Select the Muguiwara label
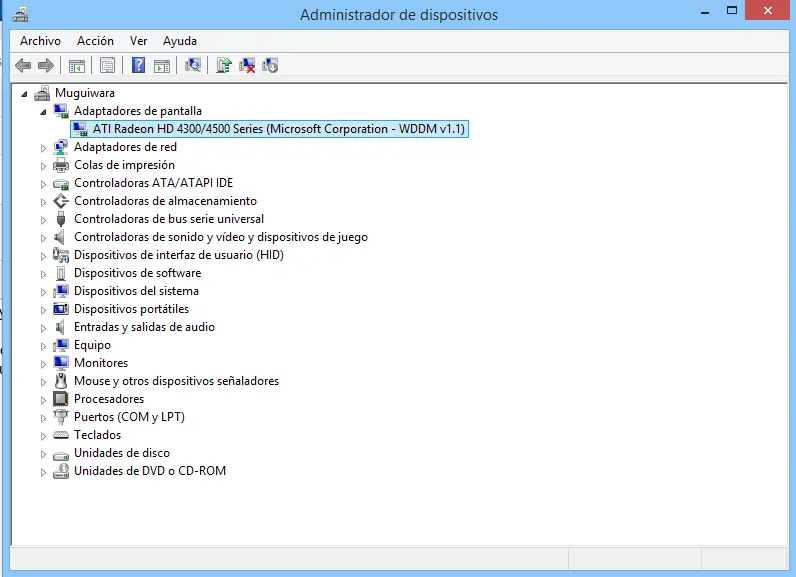 85,93
